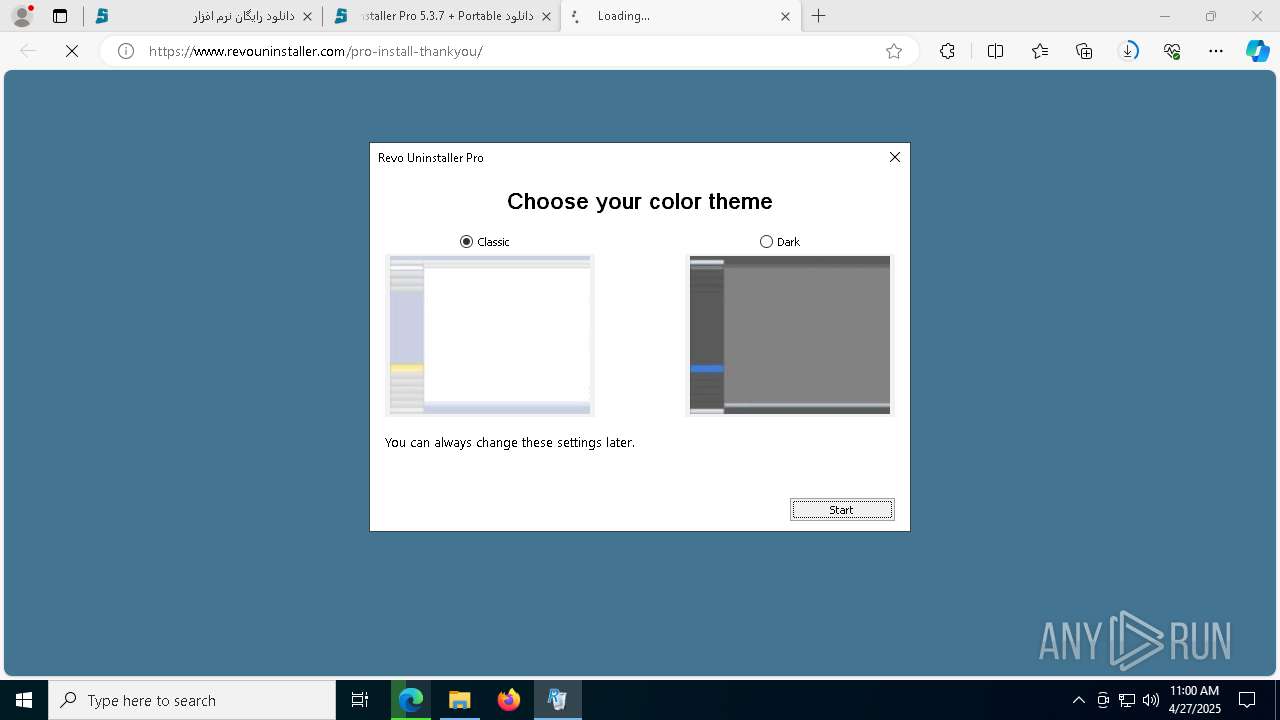Add this page to favorites star
The image size is (1280, 720).
click(x=894, y=51)
